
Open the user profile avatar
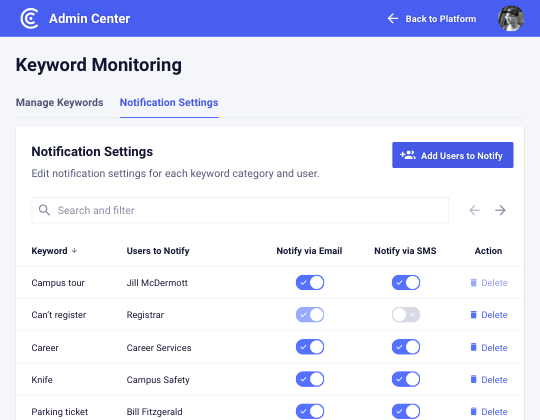point(511,19)
